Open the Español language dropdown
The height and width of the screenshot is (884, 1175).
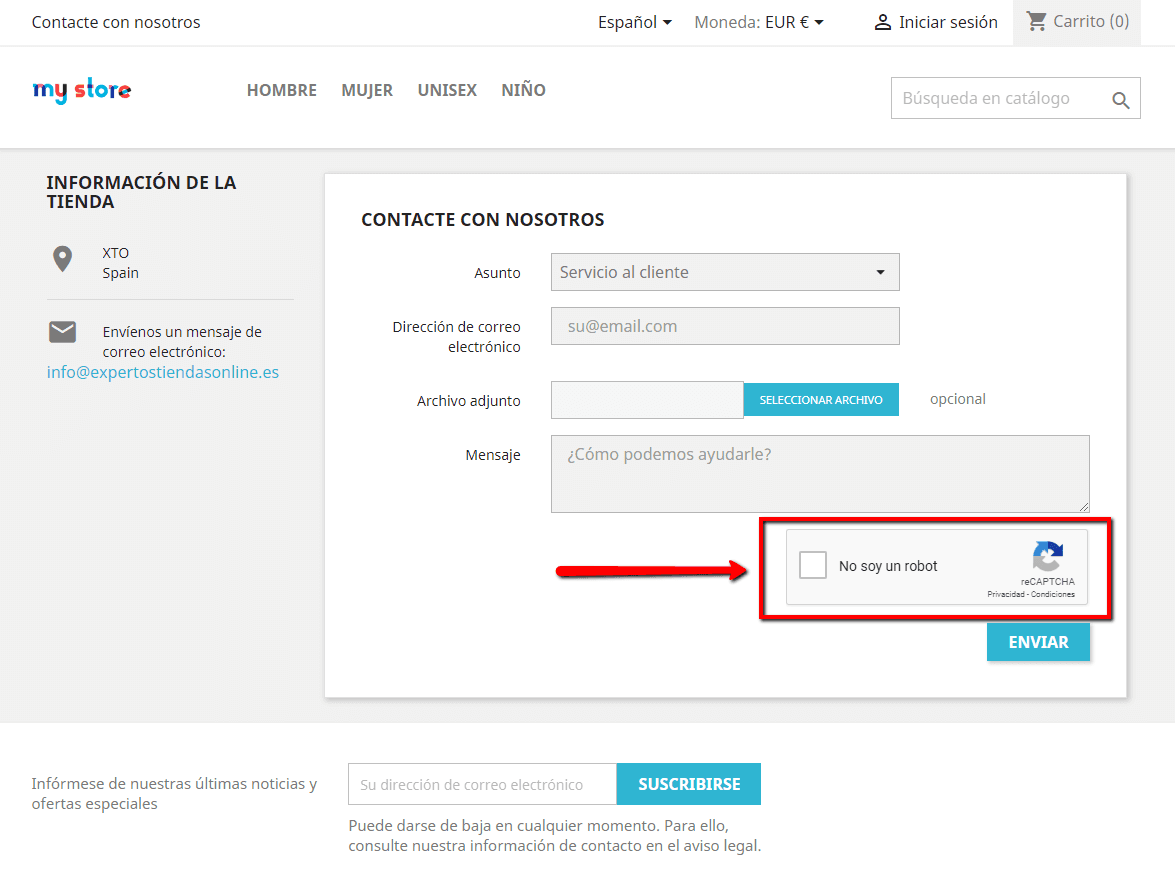click(634, 20)
